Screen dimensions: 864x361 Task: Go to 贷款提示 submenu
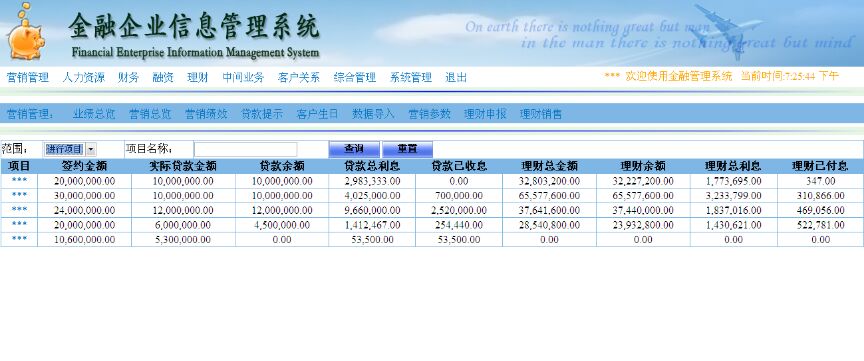coord(262,114)
